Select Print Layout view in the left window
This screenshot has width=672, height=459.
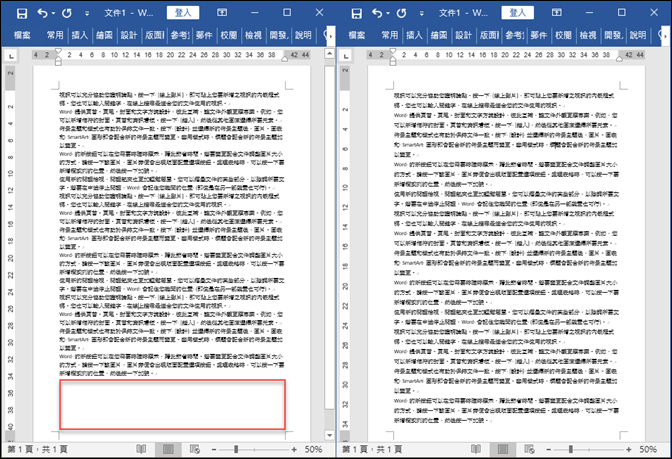(168, 449)
